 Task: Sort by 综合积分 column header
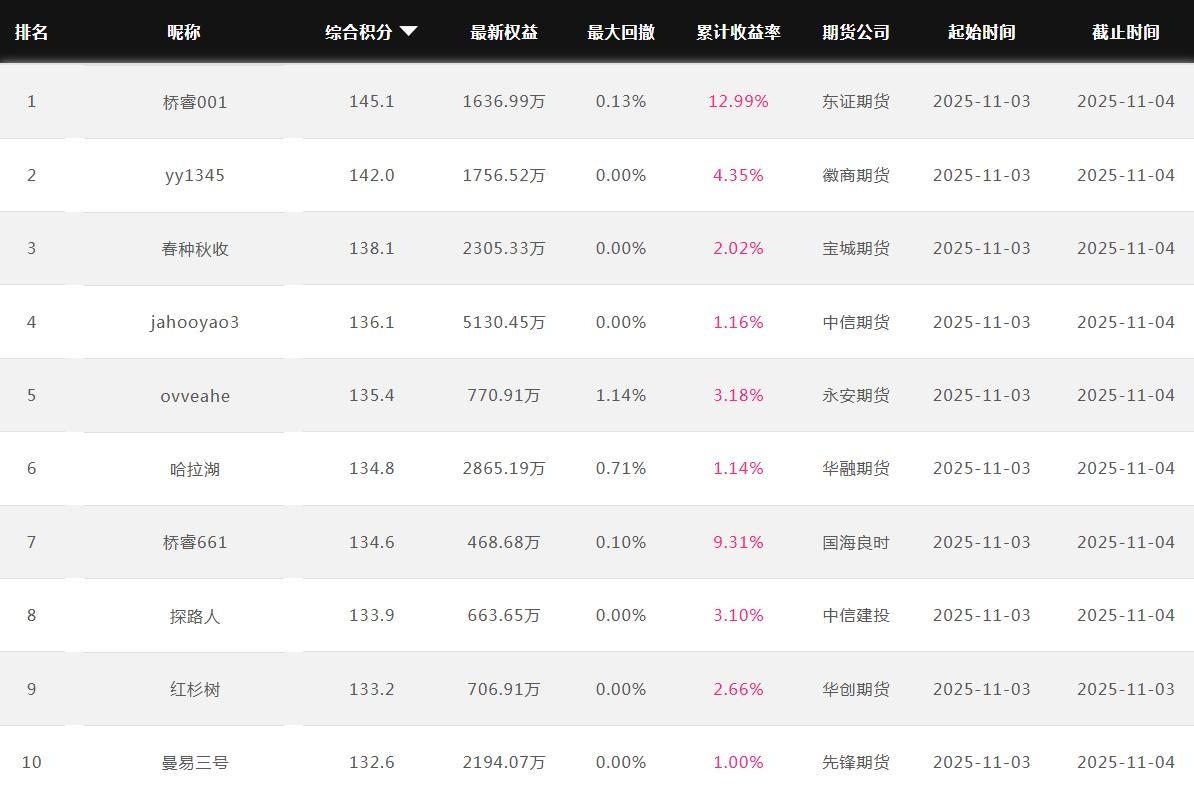[359, 32]
